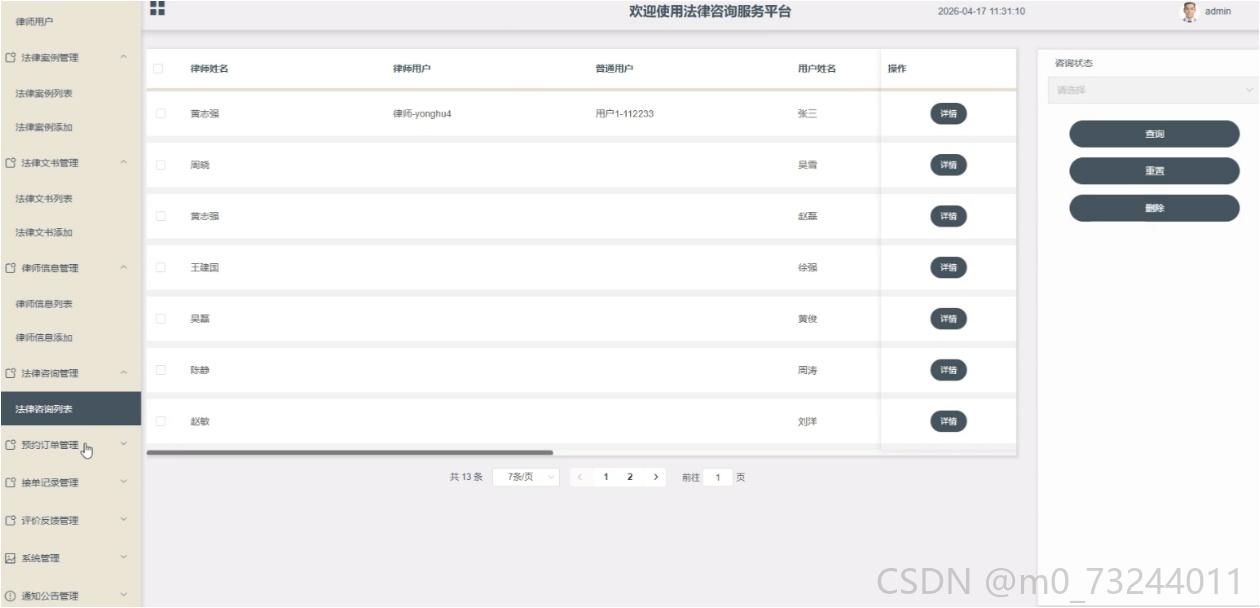Click the 法律文书管理 menu icon
Screen dimensions: 1260x608
pos(10,163)
